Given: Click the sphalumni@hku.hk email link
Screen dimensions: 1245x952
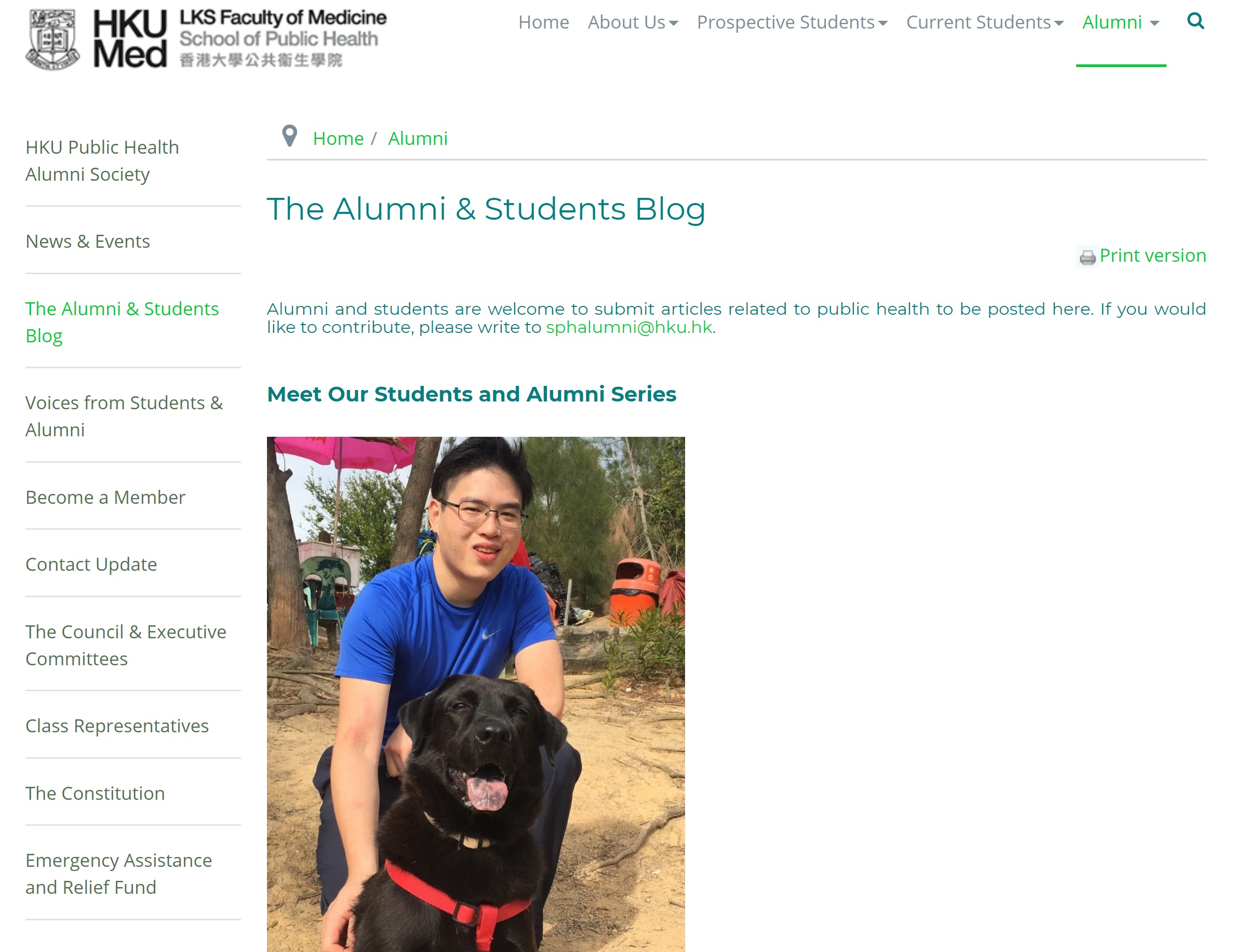Looking at the screenshot, I should point(628,327).
